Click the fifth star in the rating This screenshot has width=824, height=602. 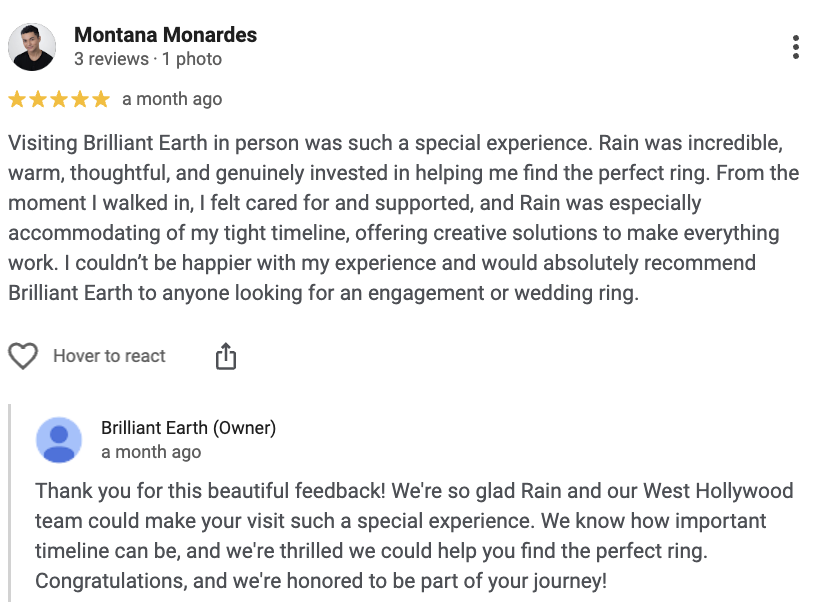(x=100, y=99)
